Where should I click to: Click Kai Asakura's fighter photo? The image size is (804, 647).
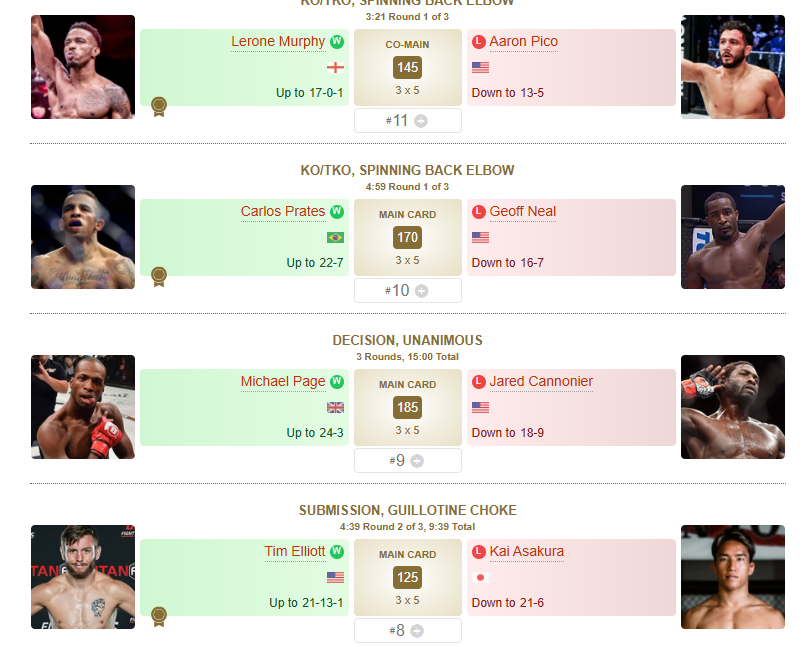733,577
